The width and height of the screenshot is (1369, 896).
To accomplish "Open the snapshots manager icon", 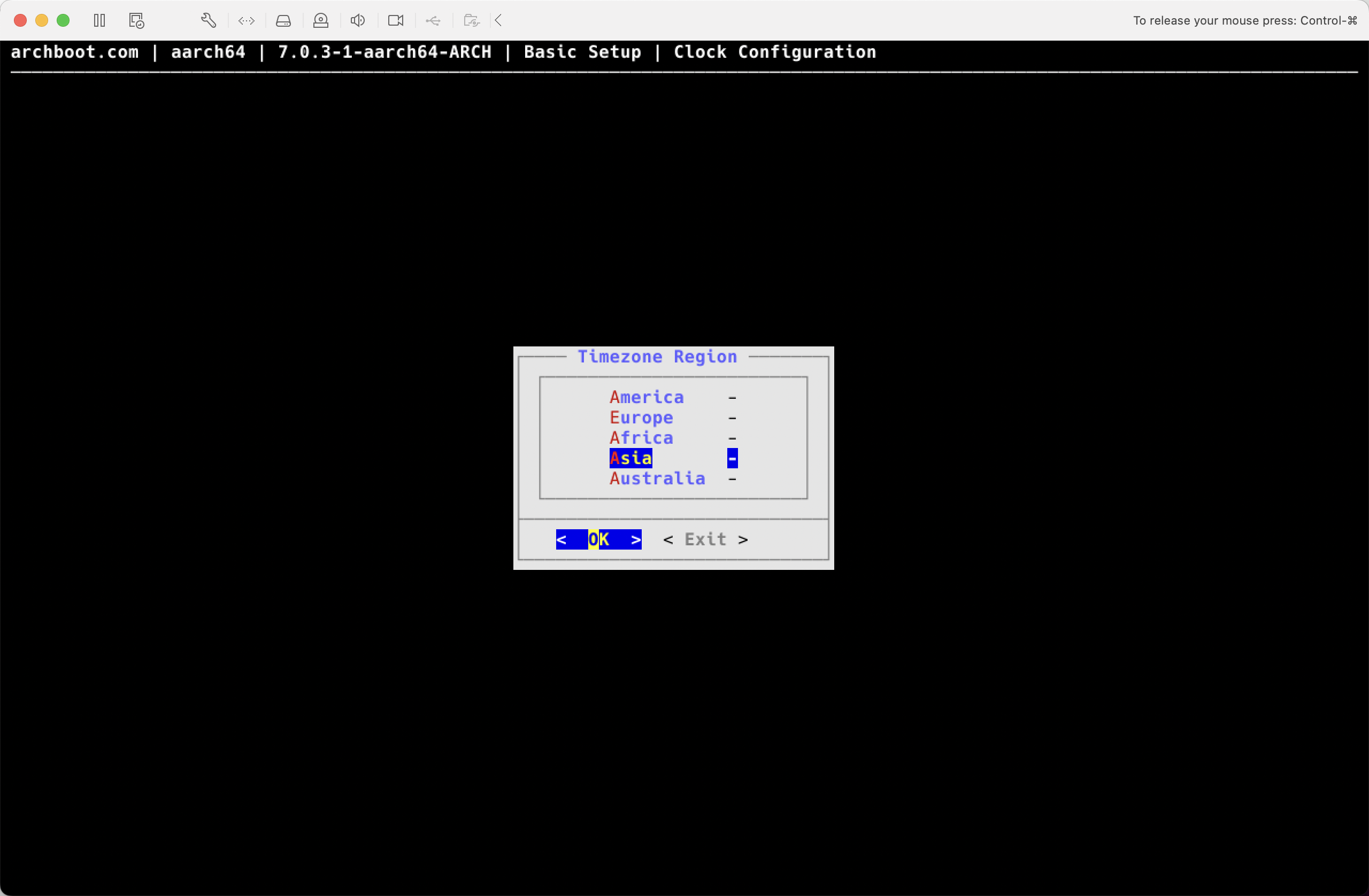I will [136, 21].
